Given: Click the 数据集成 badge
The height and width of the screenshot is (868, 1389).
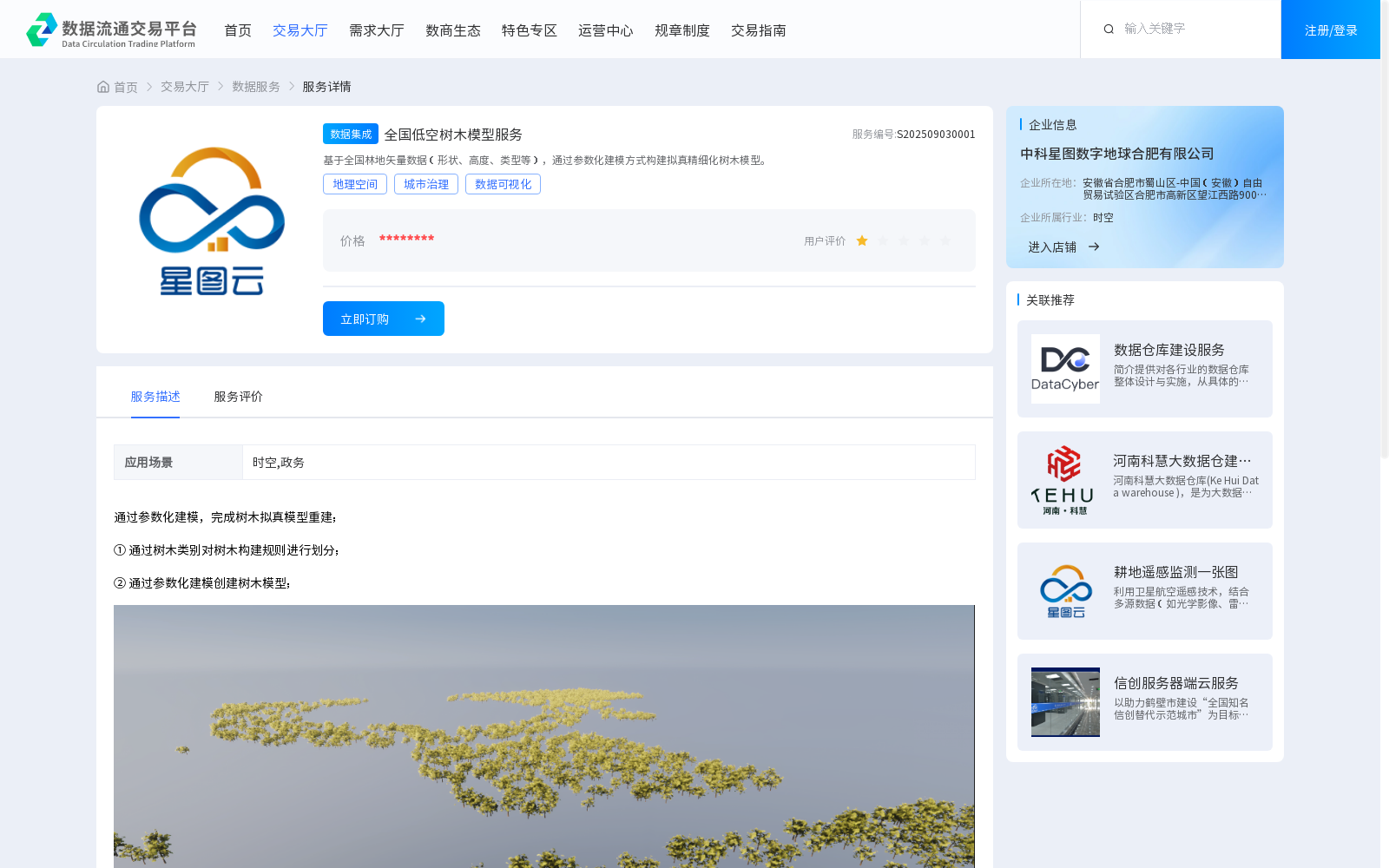Looking at the screenshot, I should click(351, 134).
